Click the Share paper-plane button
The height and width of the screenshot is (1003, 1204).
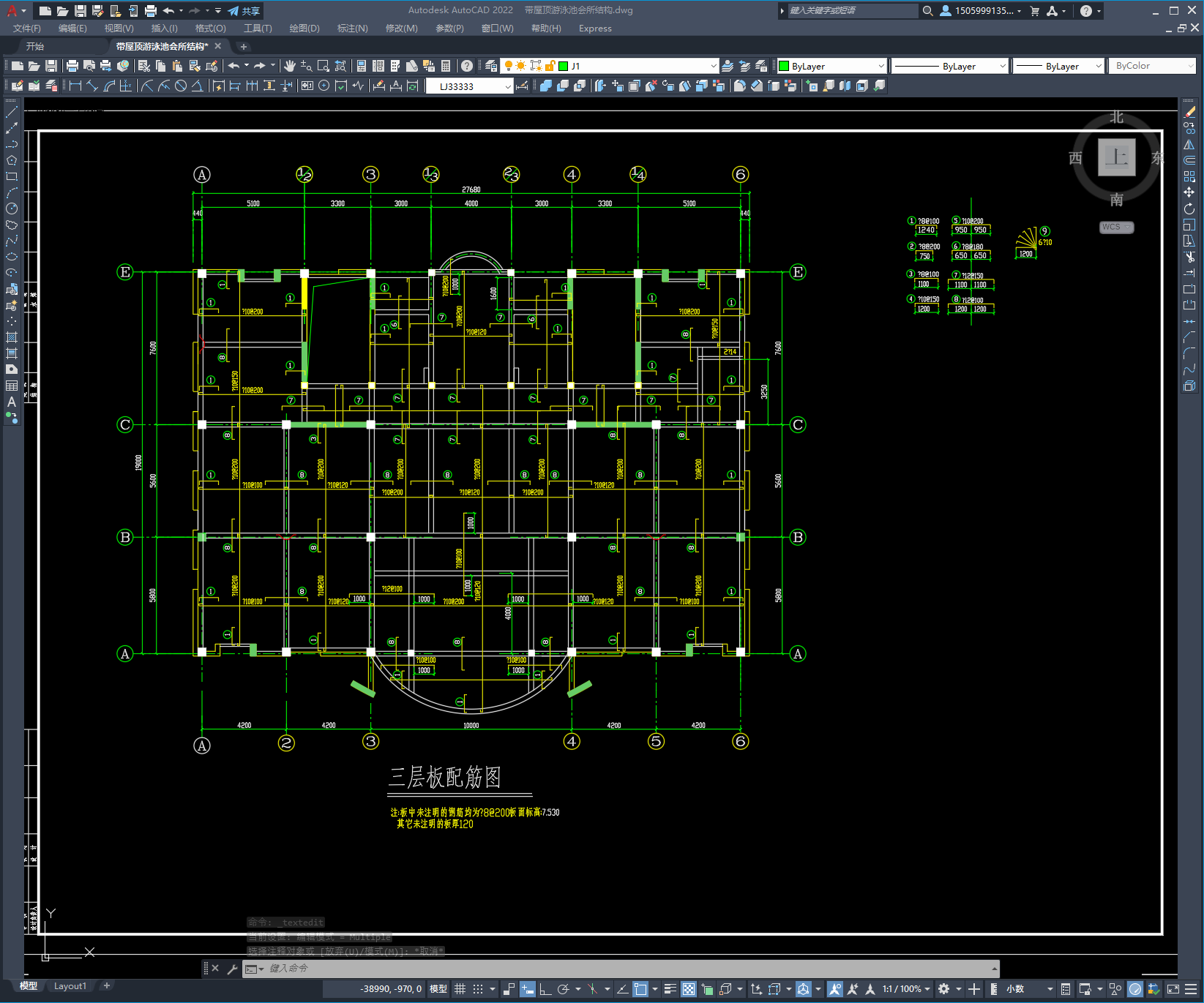pos(244,11)
